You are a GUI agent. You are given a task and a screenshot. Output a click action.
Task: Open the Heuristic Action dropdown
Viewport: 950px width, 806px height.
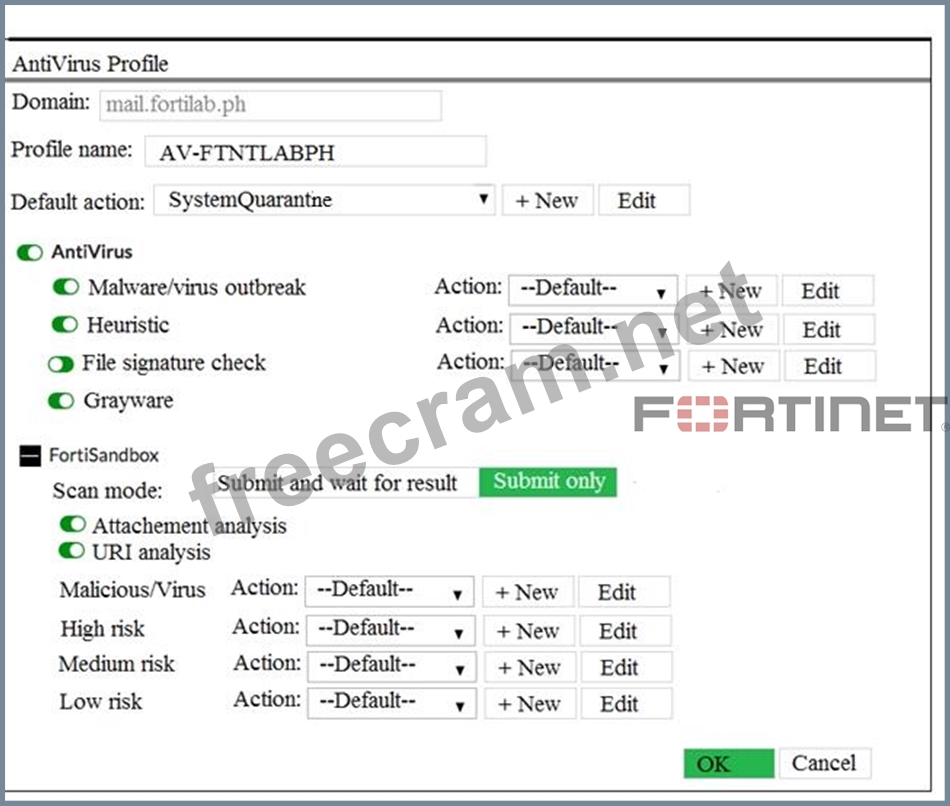point(594,329)
